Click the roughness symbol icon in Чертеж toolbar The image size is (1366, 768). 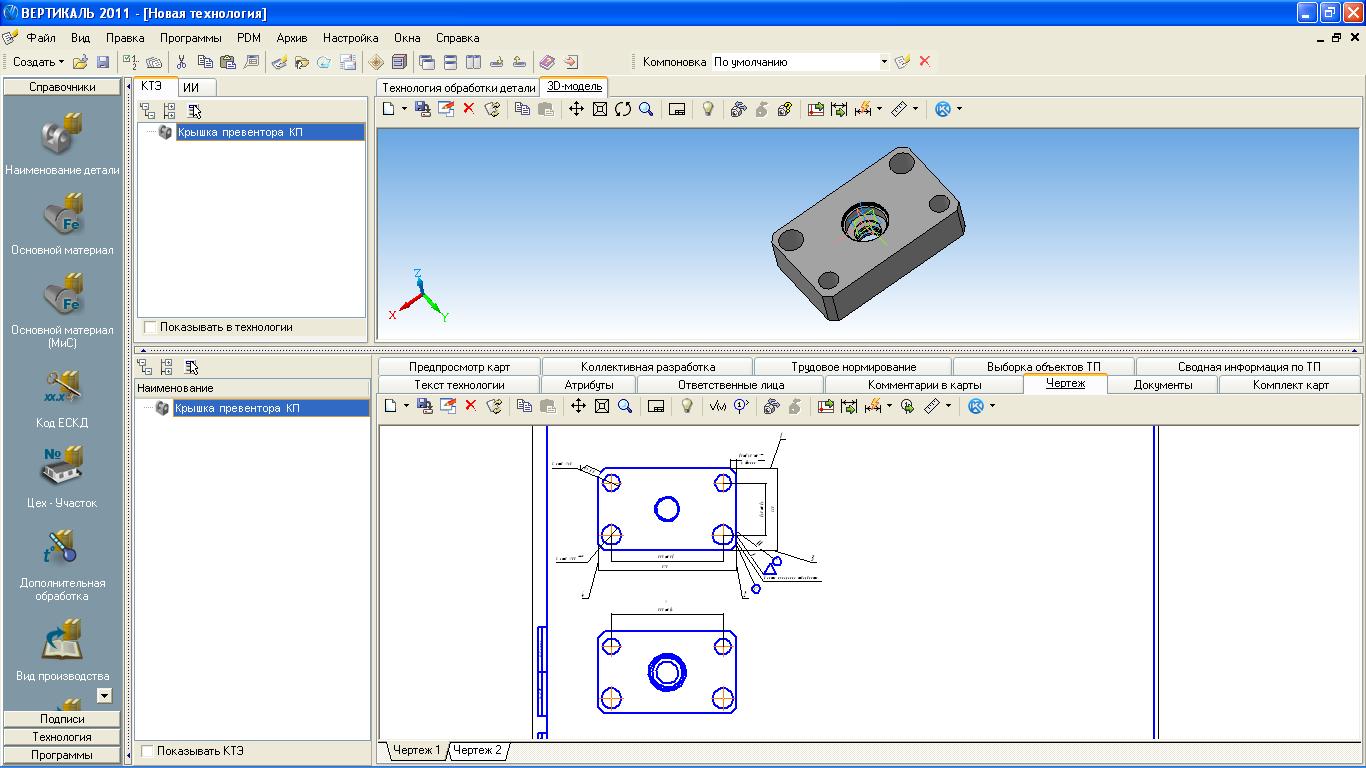point(718,406)
